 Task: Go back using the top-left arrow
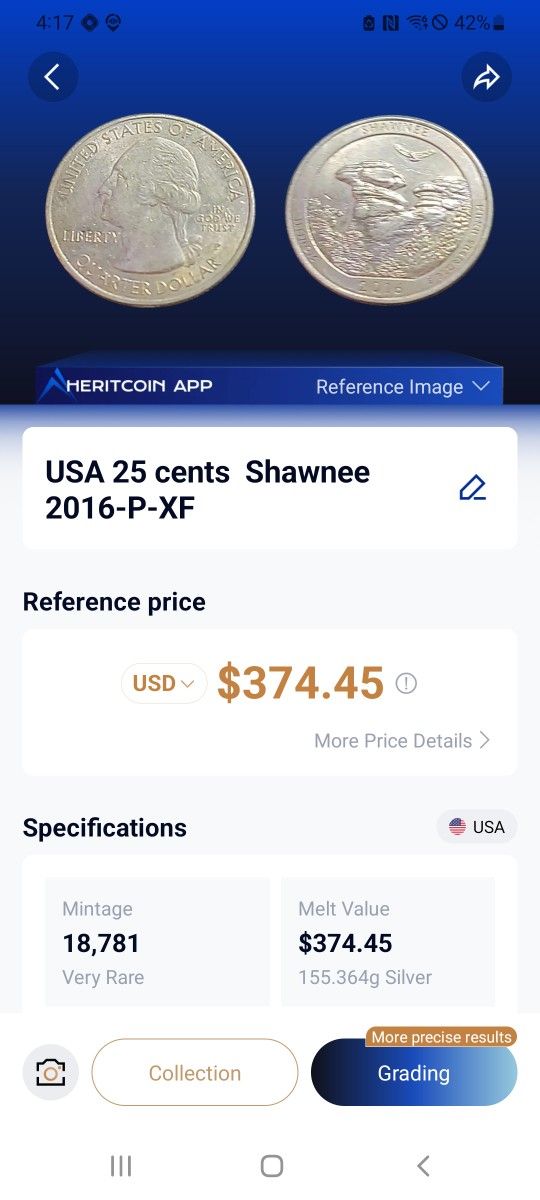coord(53,77)
